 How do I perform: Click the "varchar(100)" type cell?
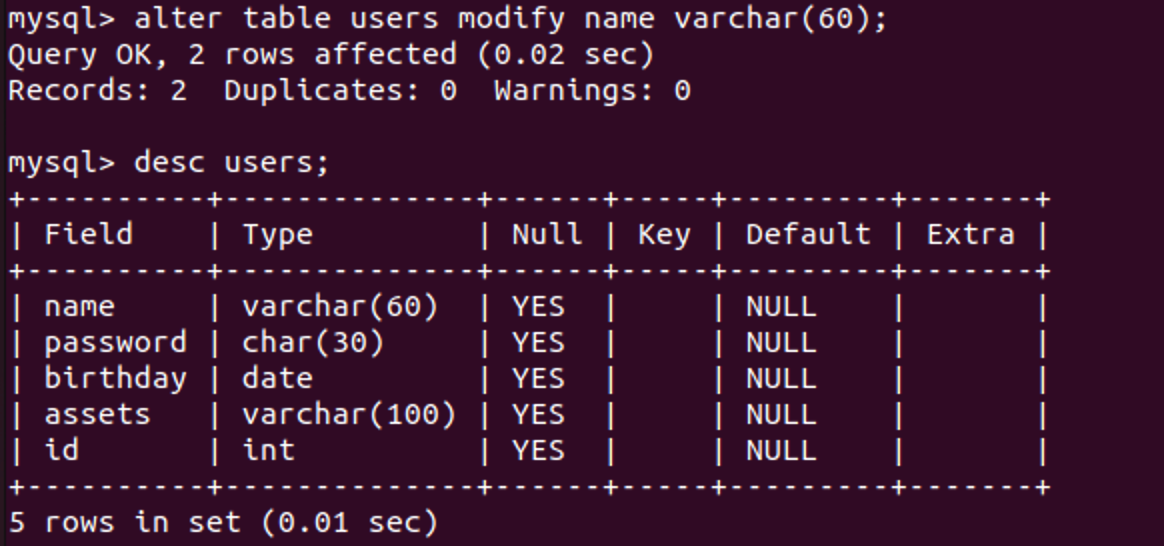[349, 415]
